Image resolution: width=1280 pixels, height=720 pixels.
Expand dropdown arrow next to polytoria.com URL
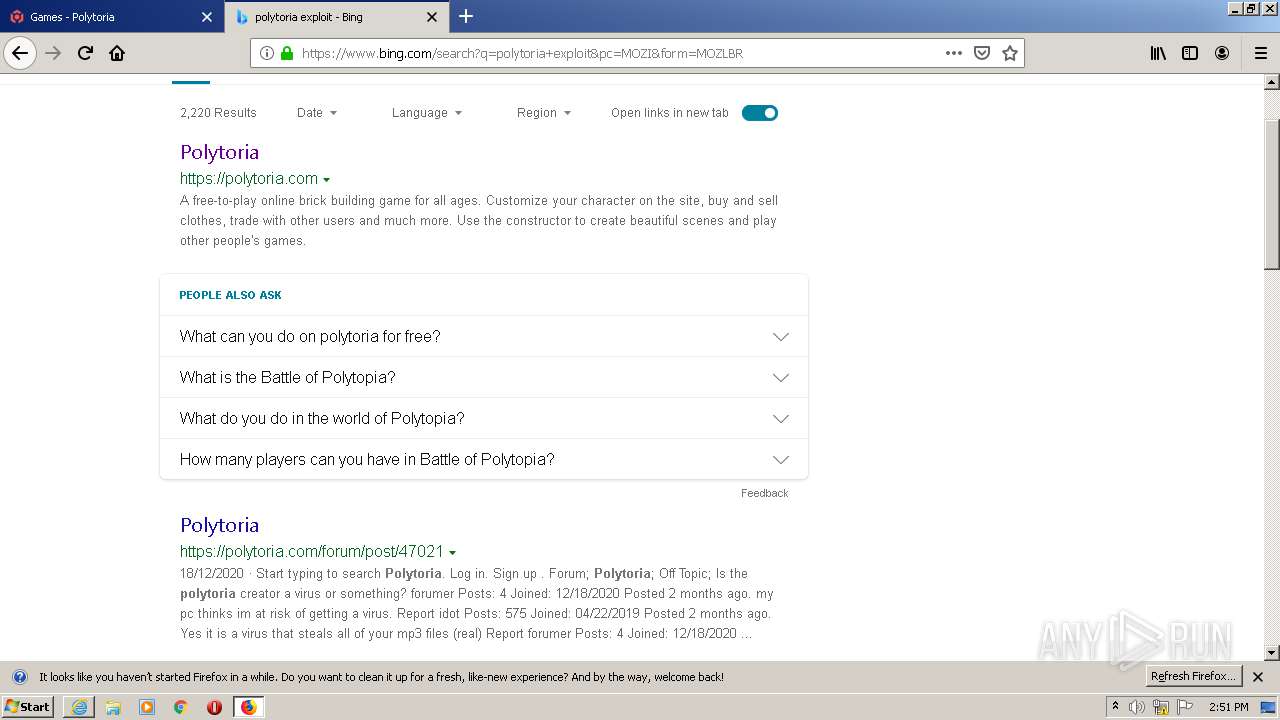click(x=327, y=179)
